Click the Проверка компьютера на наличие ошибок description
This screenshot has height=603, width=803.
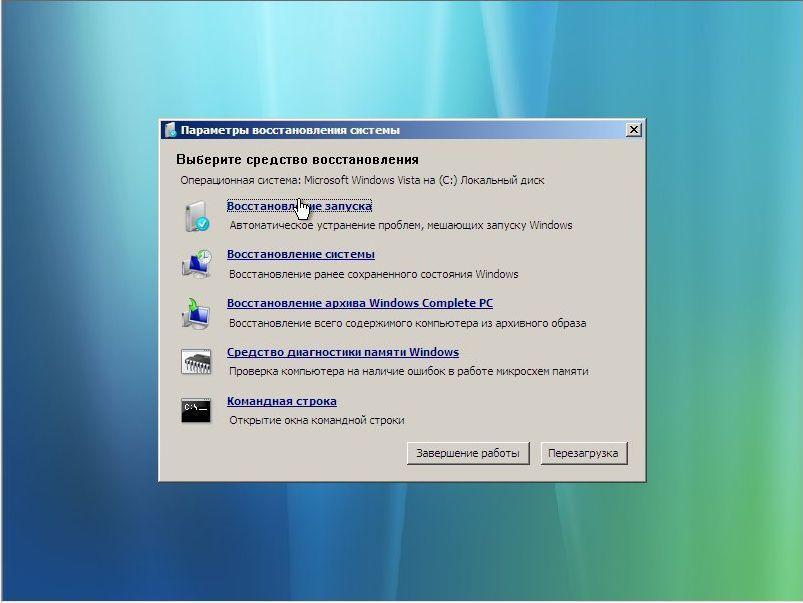tap(408, 371)
